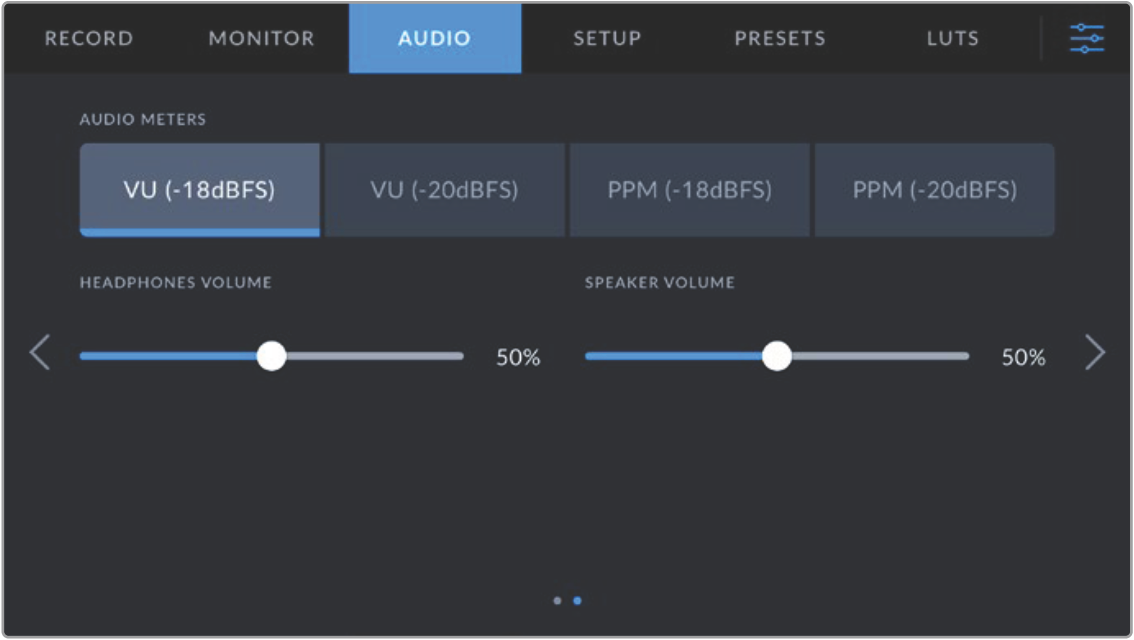This screenshot has width=1134, height=640.
Task: Click the headphones volume slider handle
Action: coord(271,356)
